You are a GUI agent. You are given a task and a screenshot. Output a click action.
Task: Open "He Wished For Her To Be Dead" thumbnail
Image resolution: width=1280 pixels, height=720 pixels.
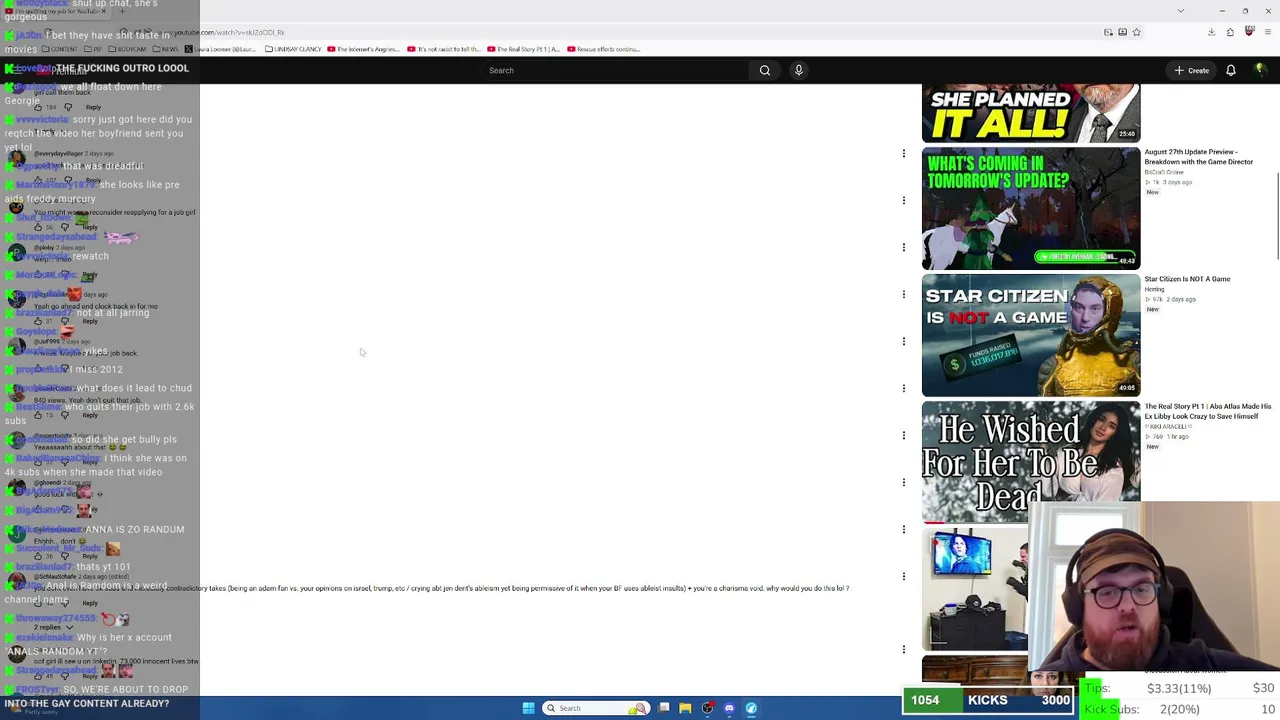click(1031, 462)
